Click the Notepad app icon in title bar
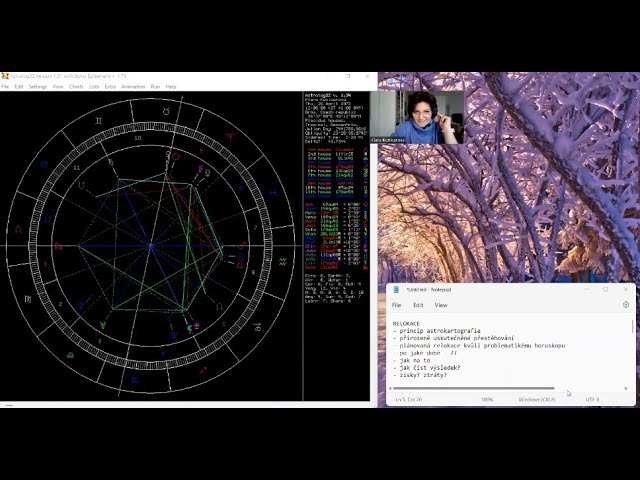Screen dimensions: 640x480 pos(396,290)
